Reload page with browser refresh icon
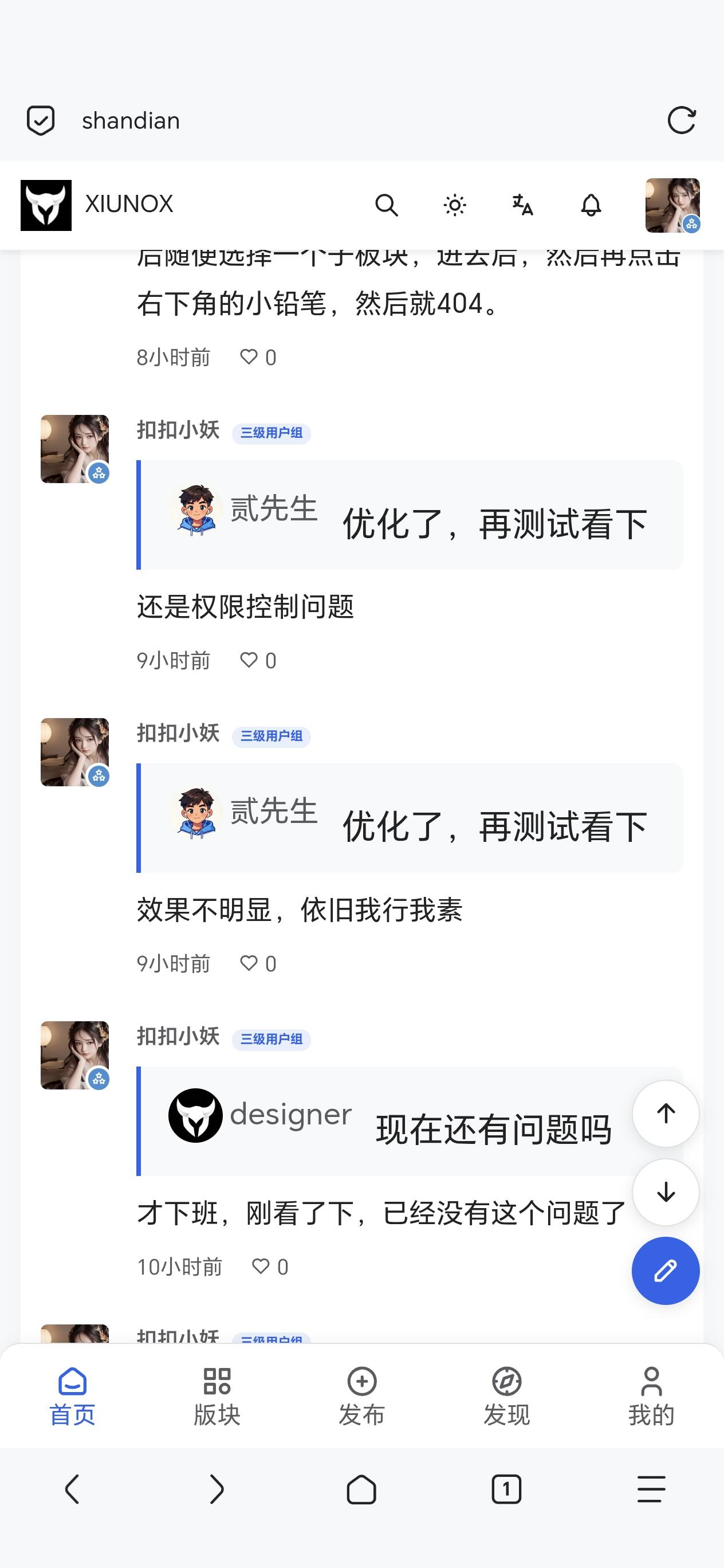Viewport: 724px width, 1568px height. click(x=682, y=120)
